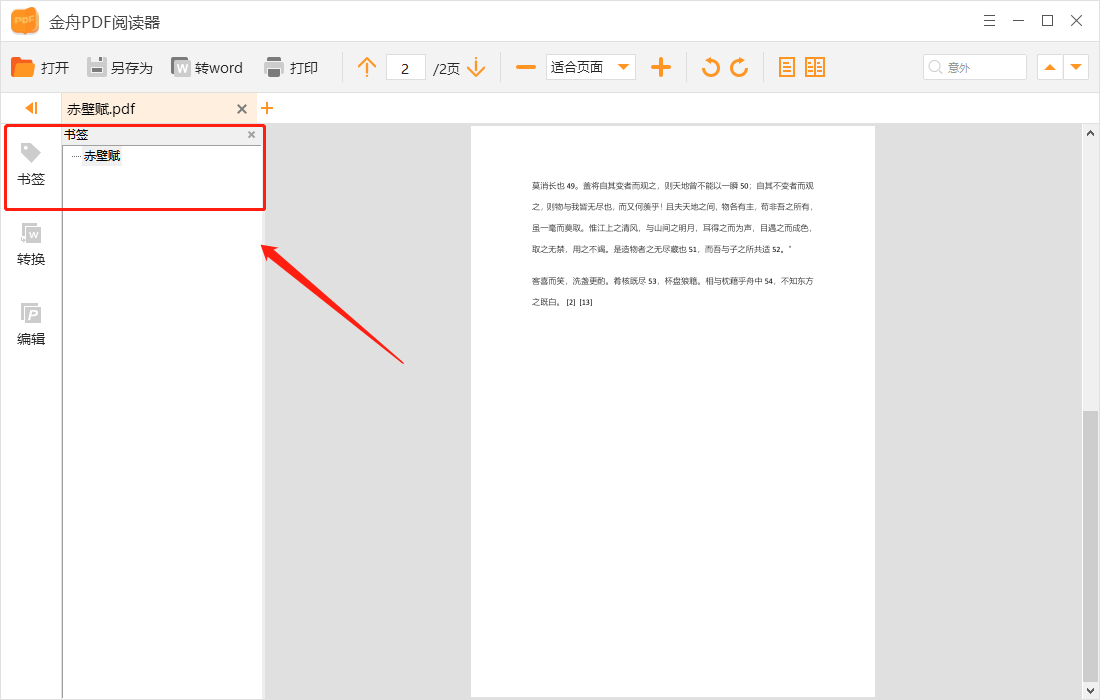Click scrollbar up arrow
1100x700 pixels.
1090,133
